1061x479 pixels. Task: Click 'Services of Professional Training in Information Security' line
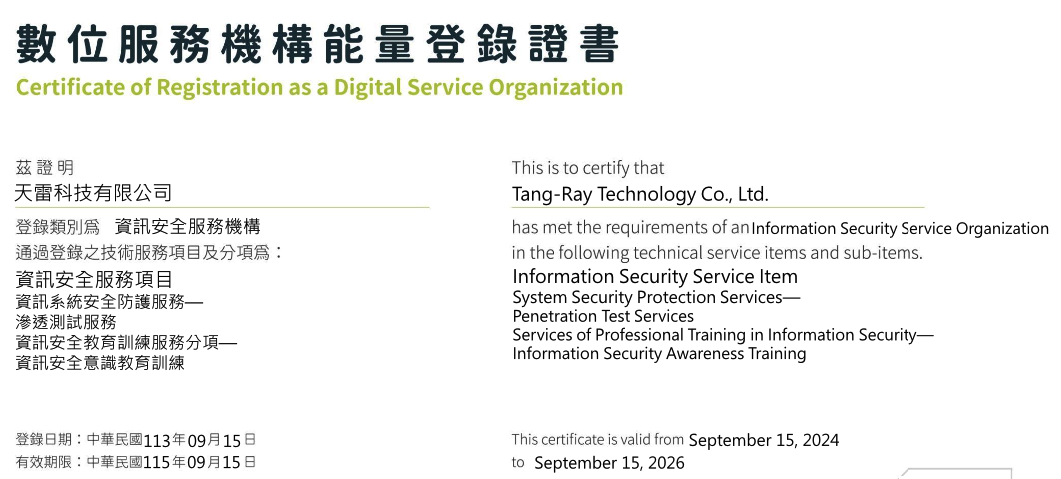click(x=723, y=335)
